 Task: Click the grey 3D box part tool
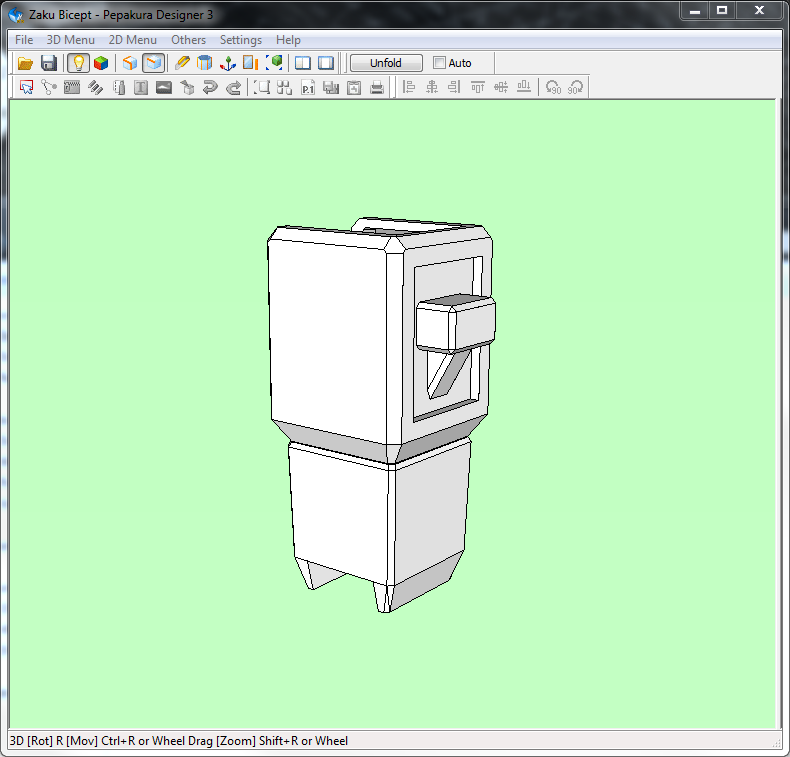click(187, 87)
